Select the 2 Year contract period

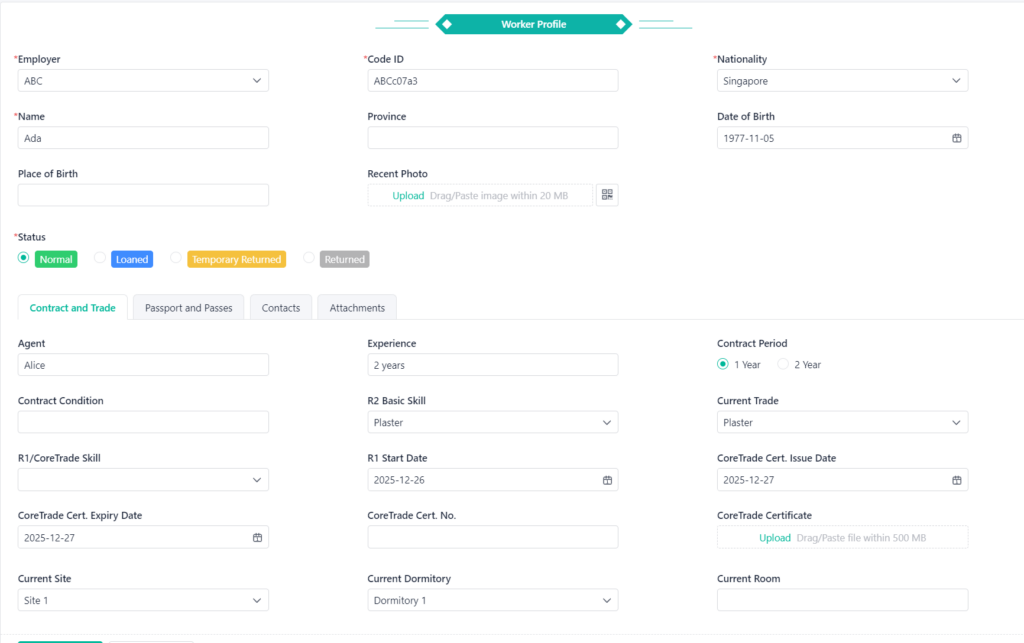783,365
